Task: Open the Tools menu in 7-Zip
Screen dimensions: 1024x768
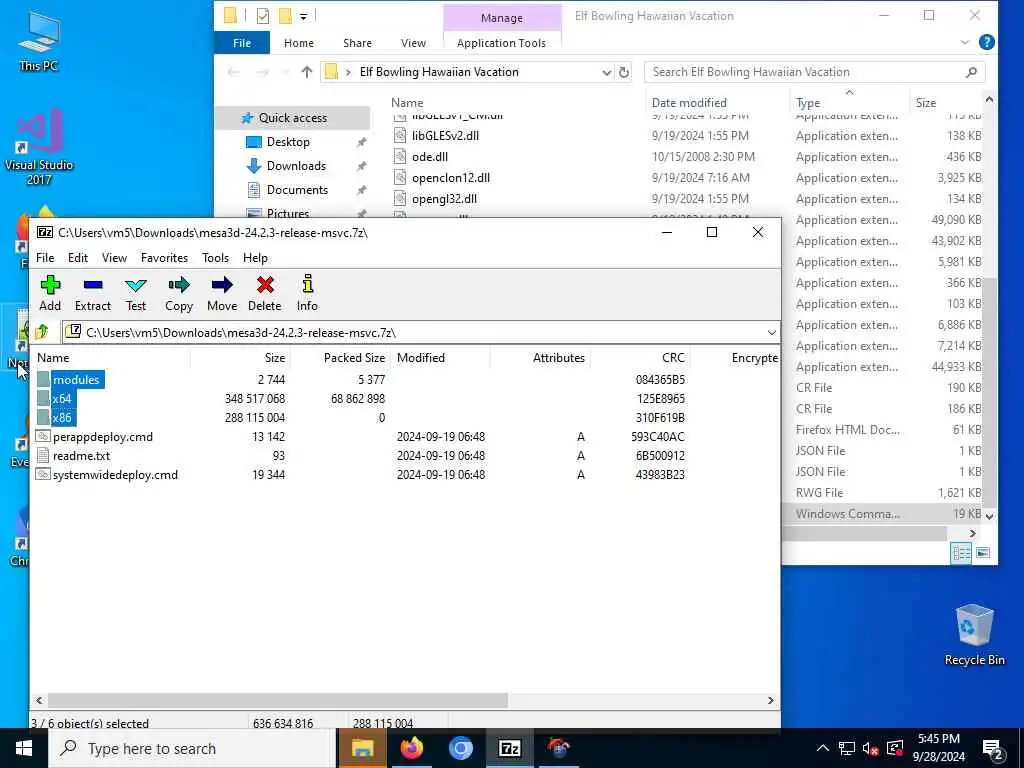Action: click(216, 258)
